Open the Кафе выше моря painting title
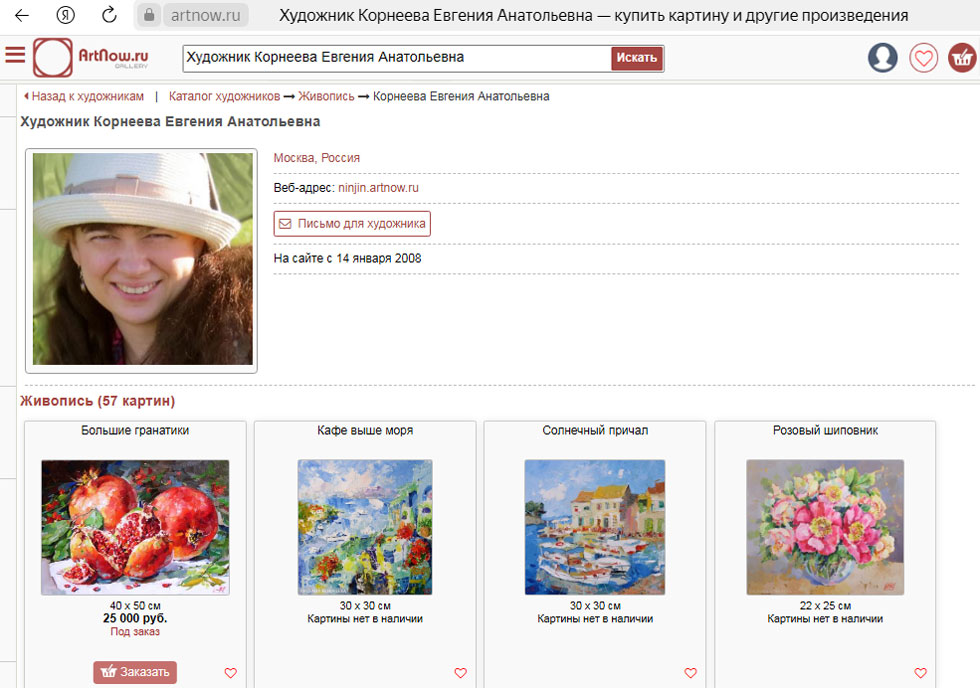Viewport: 980px width, 688px height. click(365, 430)
